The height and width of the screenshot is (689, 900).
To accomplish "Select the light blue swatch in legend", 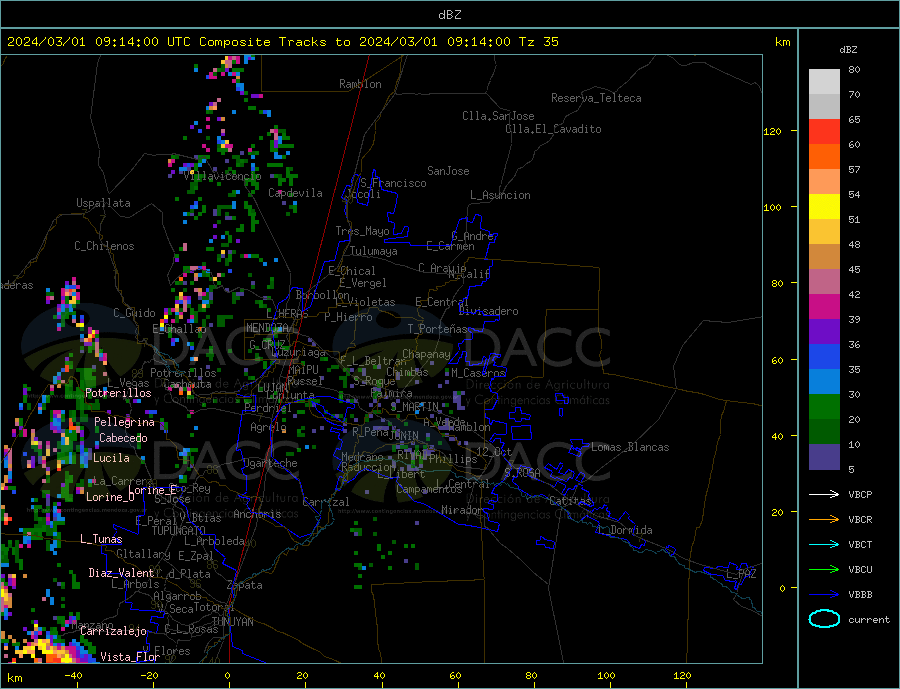I will 824,382.
